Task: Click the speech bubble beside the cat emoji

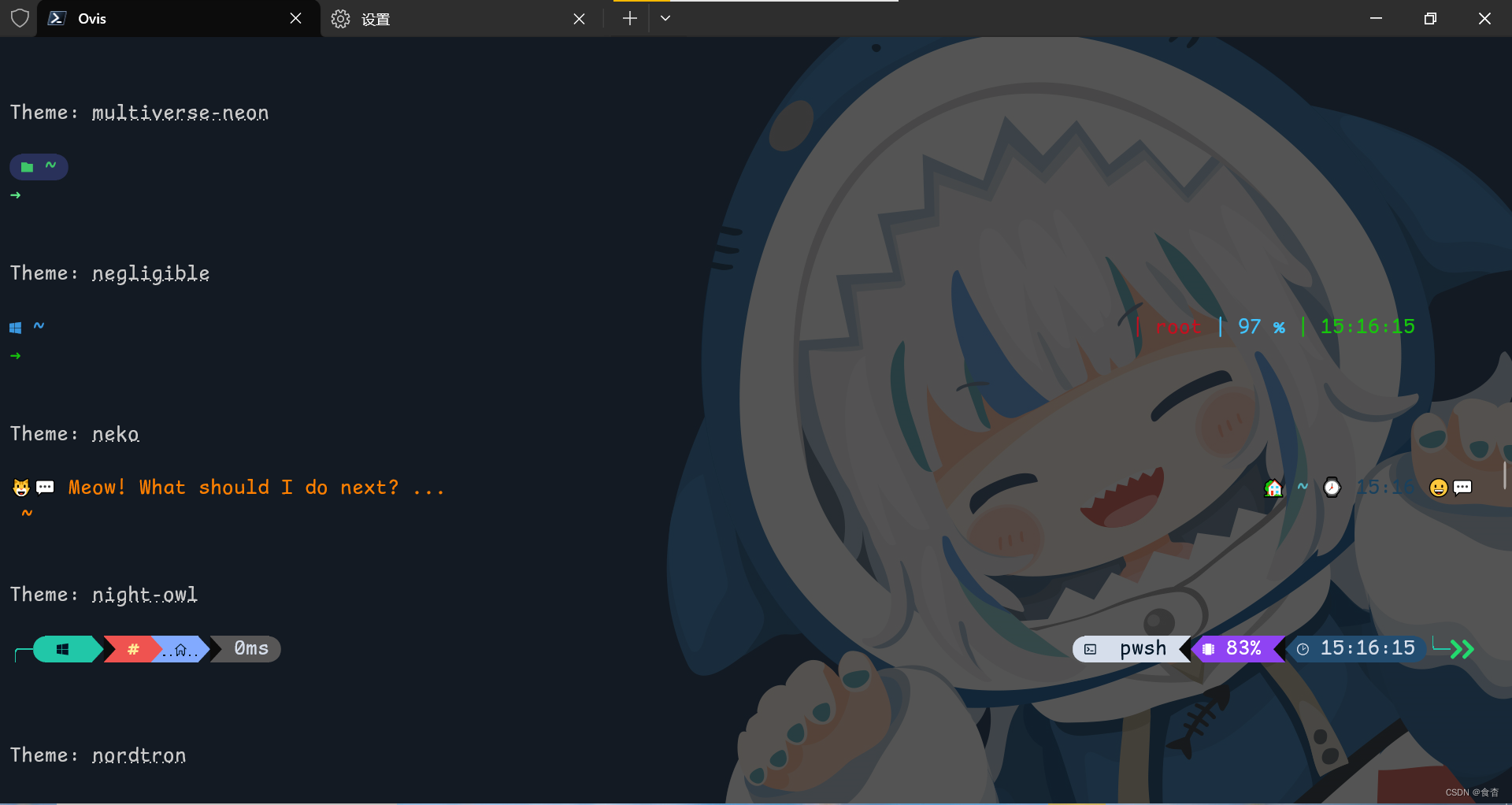Action: click(45, 488)
